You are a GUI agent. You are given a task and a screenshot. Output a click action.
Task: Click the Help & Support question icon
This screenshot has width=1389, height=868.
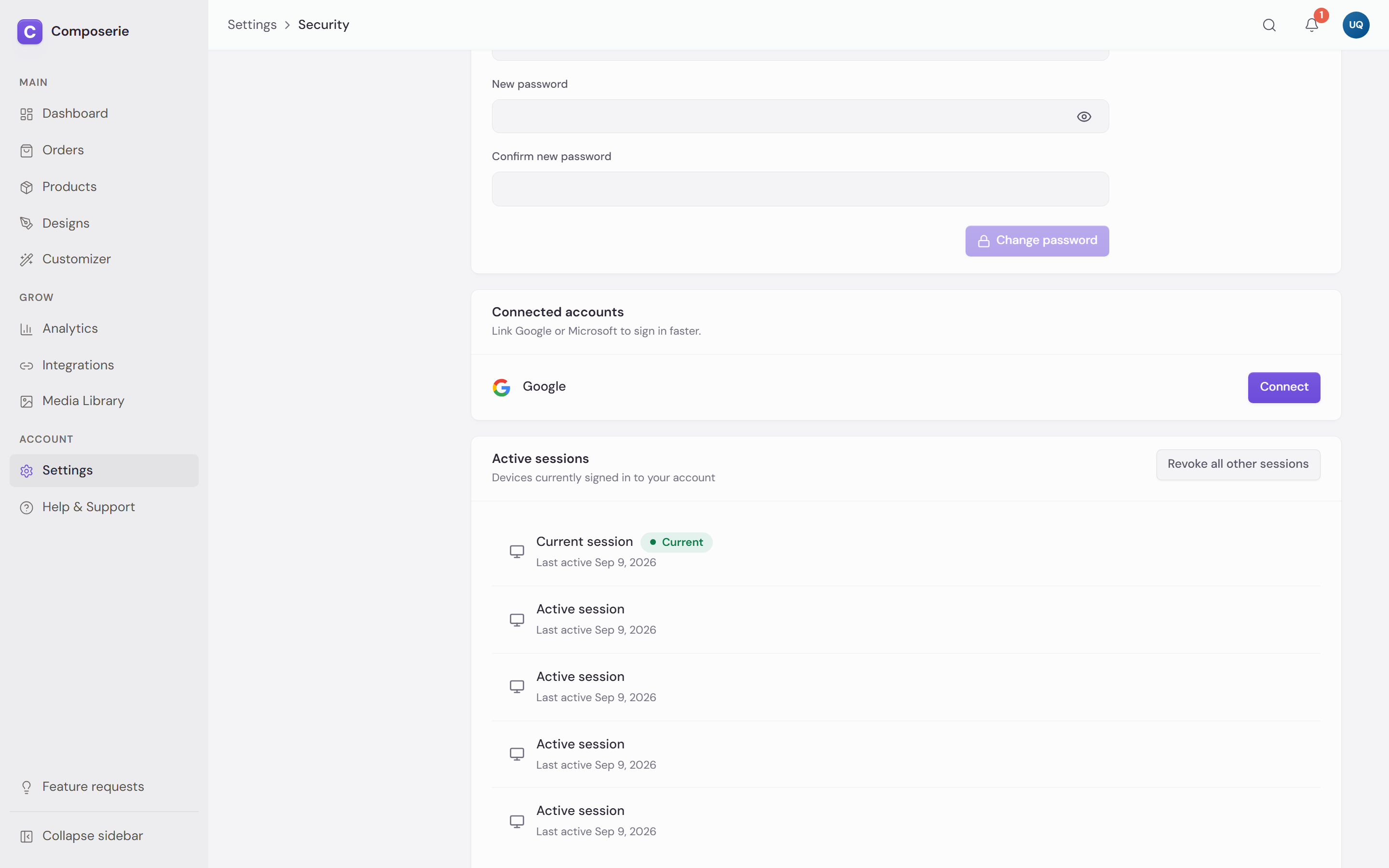pos(27,507)
